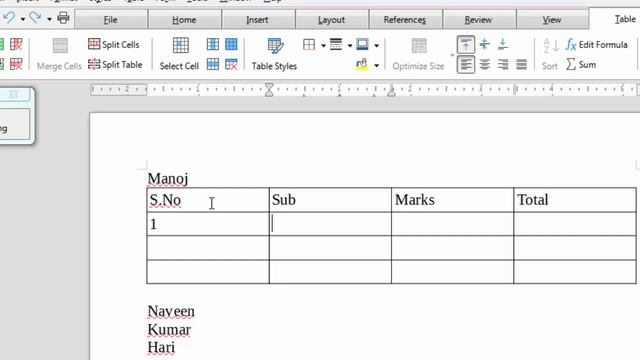Click Split Table
Image resolution: width=640 pixels, height=360 pixels.
coord(115,64)
